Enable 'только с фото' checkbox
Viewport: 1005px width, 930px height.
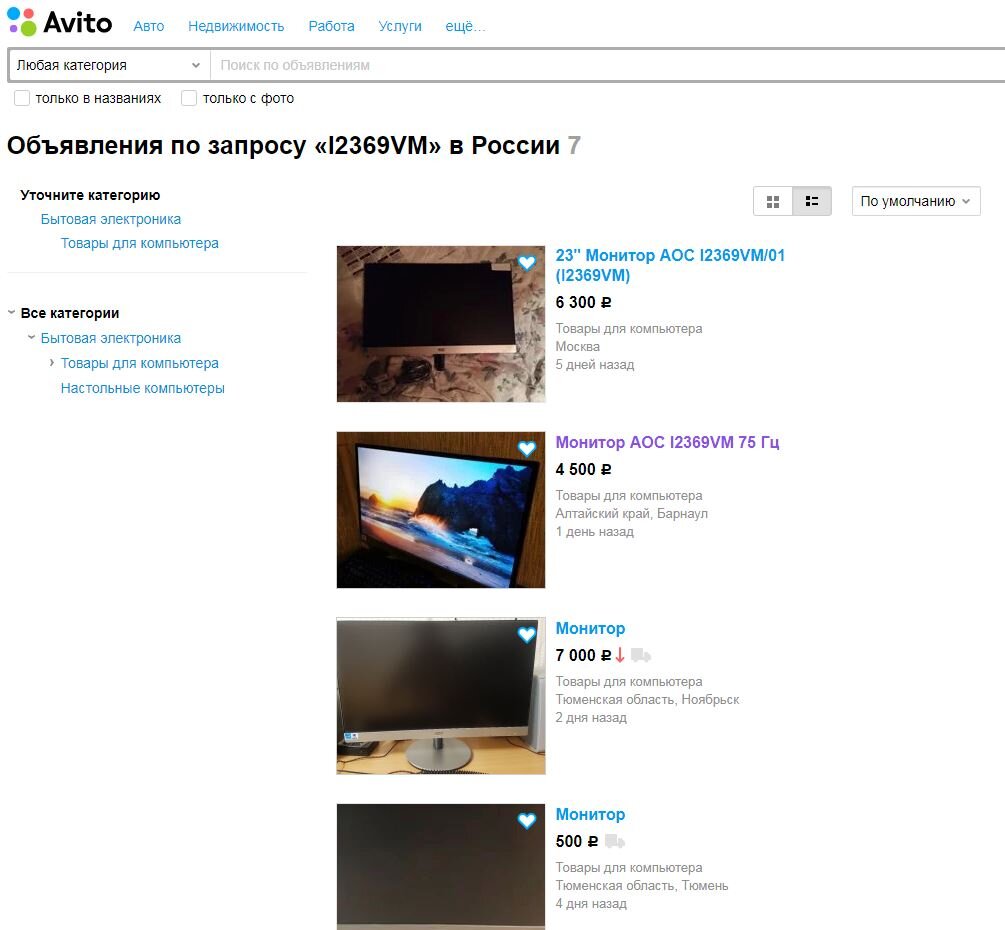[189, 98]
